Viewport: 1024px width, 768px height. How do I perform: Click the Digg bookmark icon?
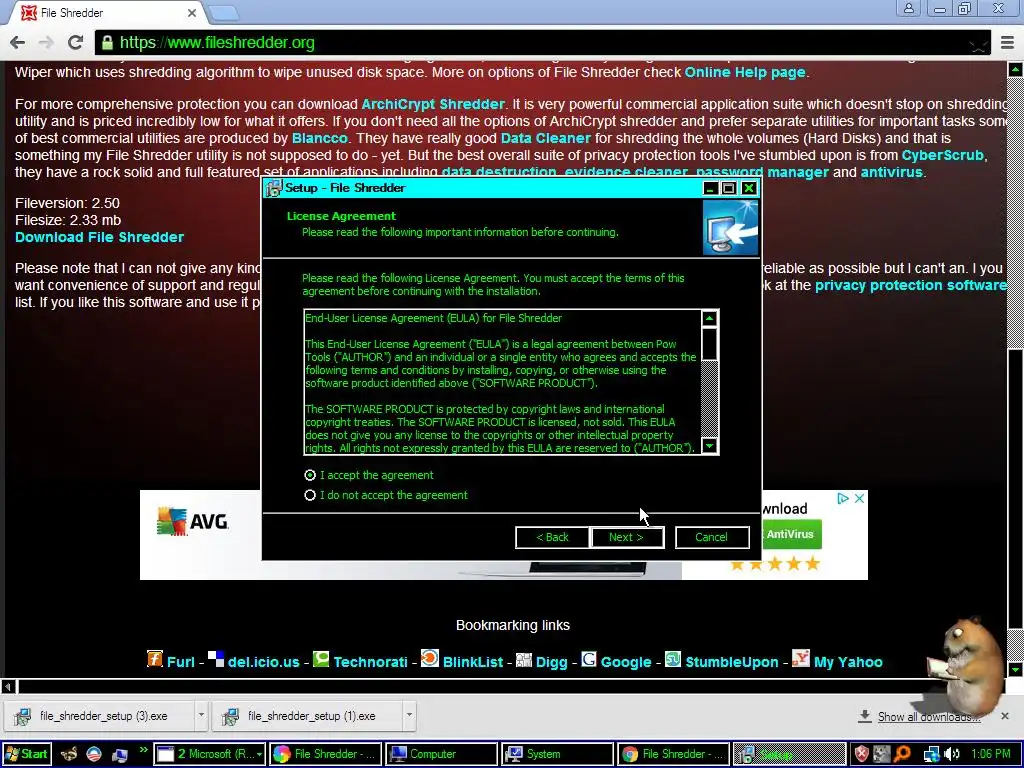524,660
